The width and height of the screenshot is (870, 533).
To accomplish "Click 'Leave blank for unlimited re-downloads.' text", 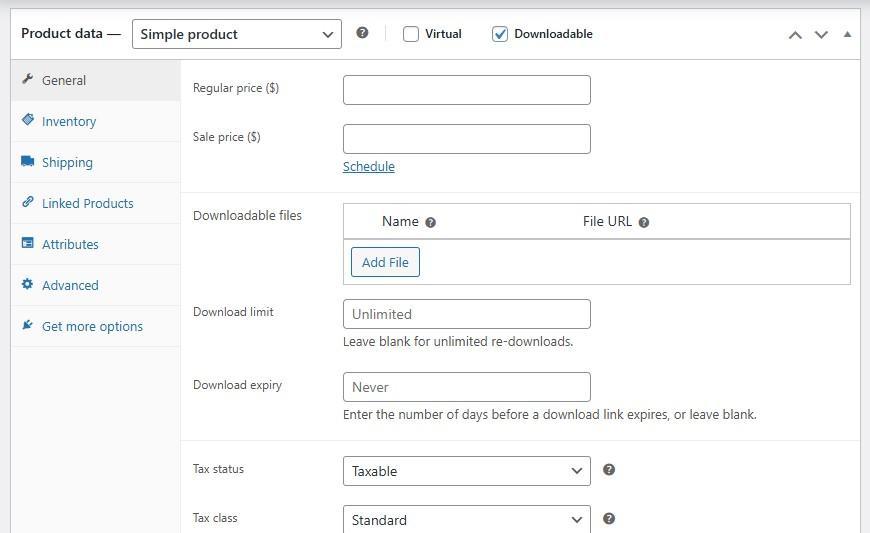I will tap(458, 342).
